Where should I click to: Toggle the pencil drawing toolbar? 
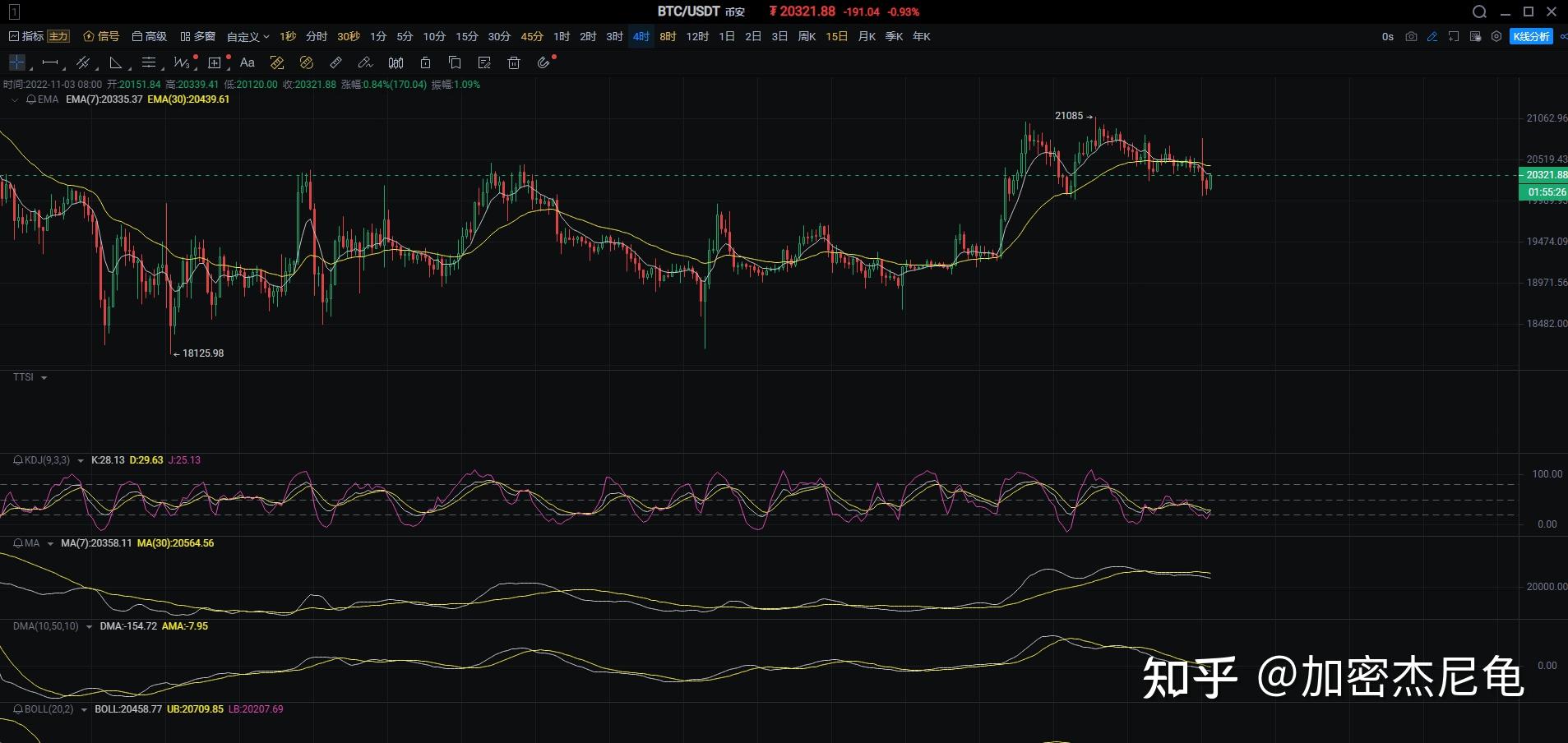tap(1432, 36)
